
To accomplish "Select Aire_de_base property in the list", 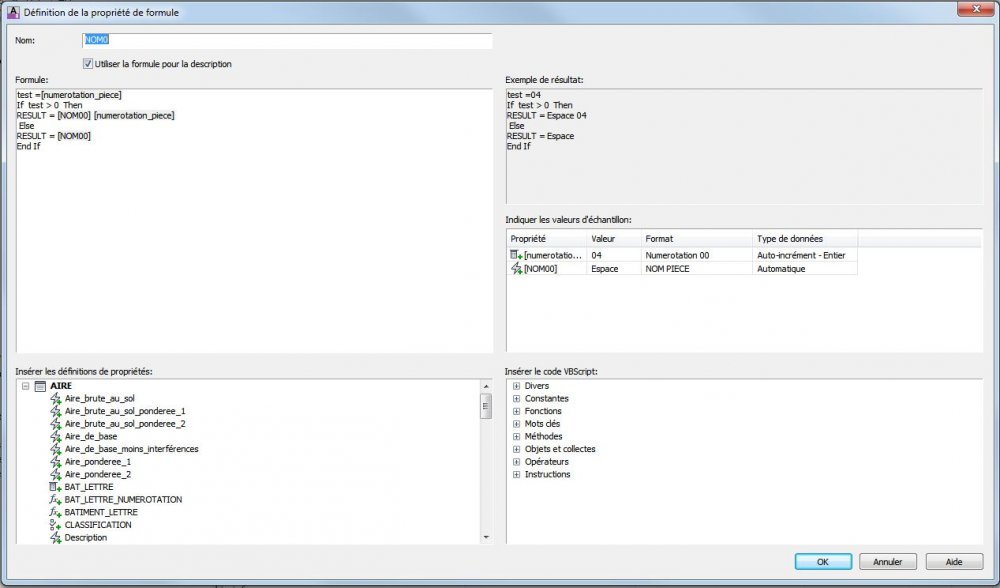I will click(x=91, y=436).
